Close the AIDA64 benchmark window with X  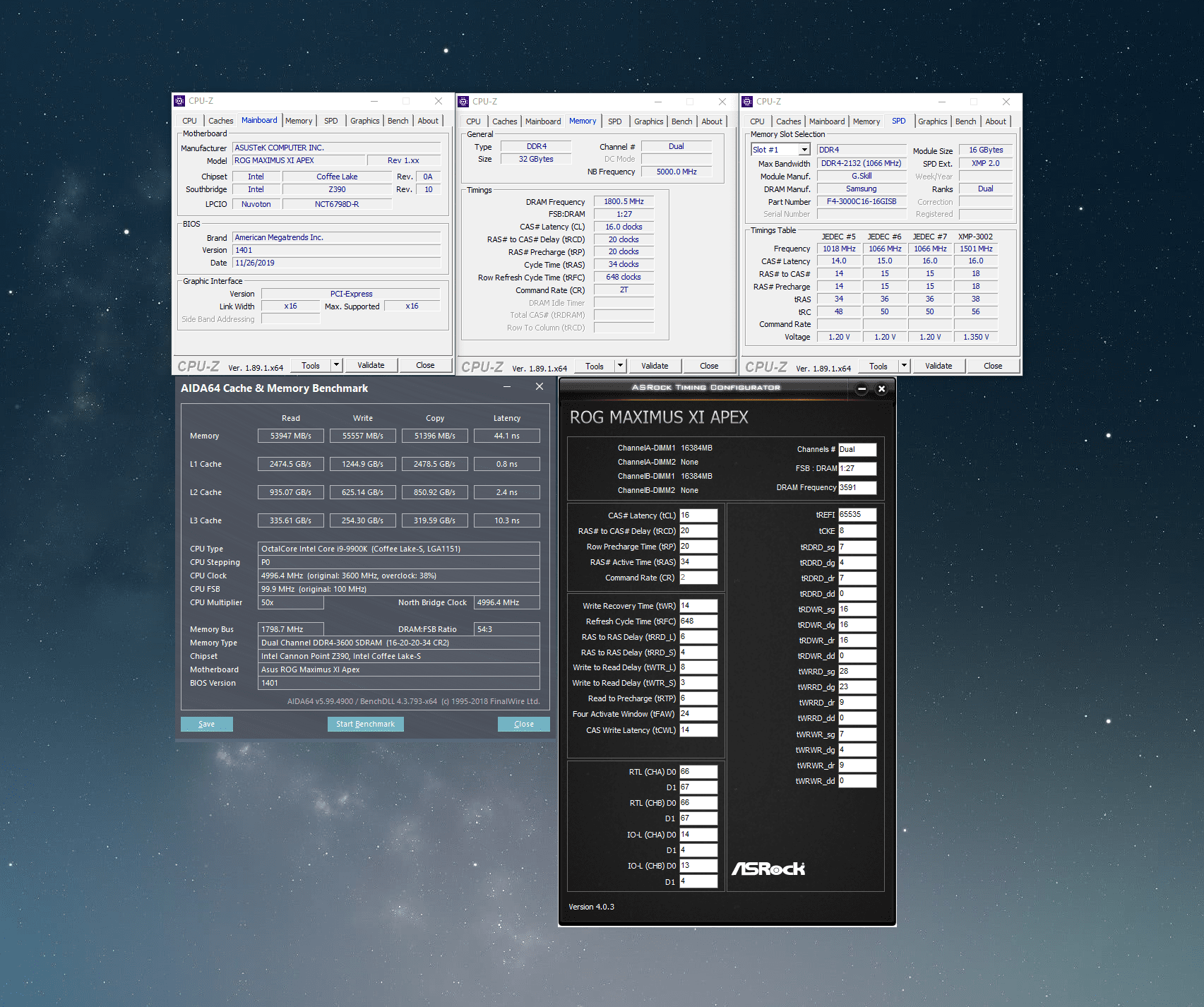540,387
